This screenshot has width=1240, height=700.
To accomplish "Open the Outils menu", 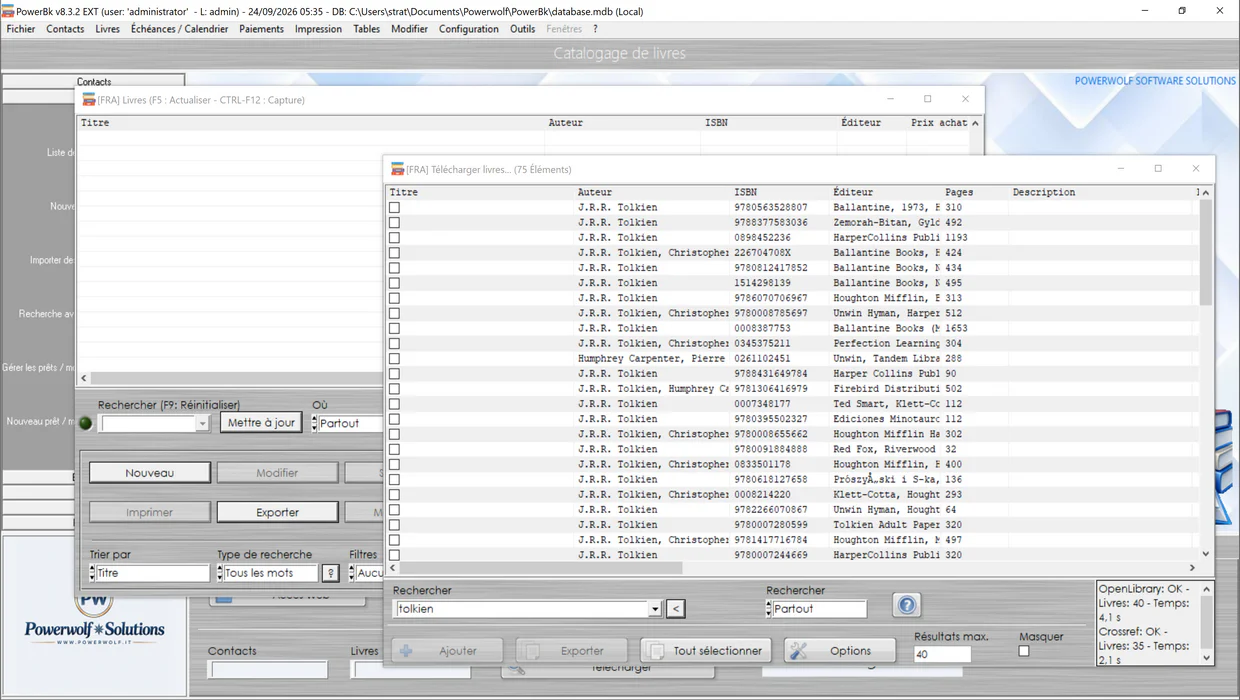I will pos(522,29).
